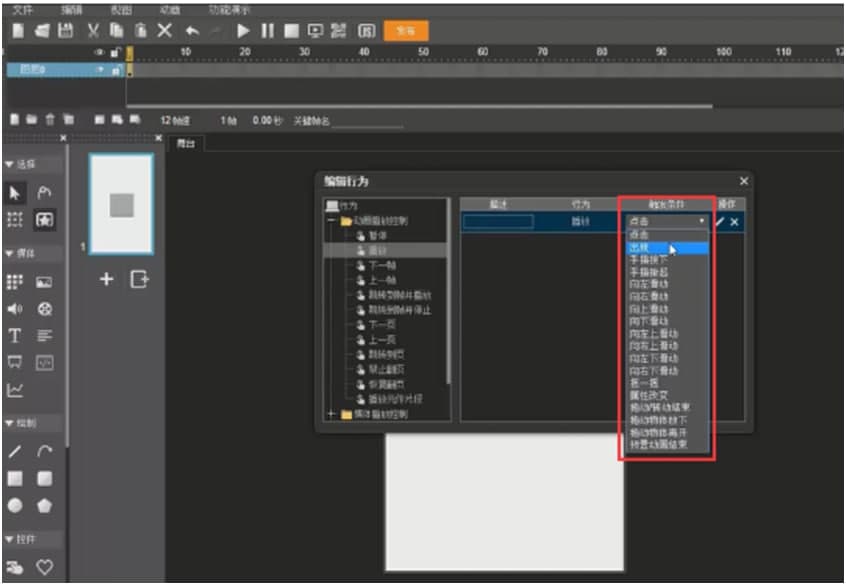846x585 pixels.
Task: Toggle the eye icon in timeline header
Action: pos(101,51)
